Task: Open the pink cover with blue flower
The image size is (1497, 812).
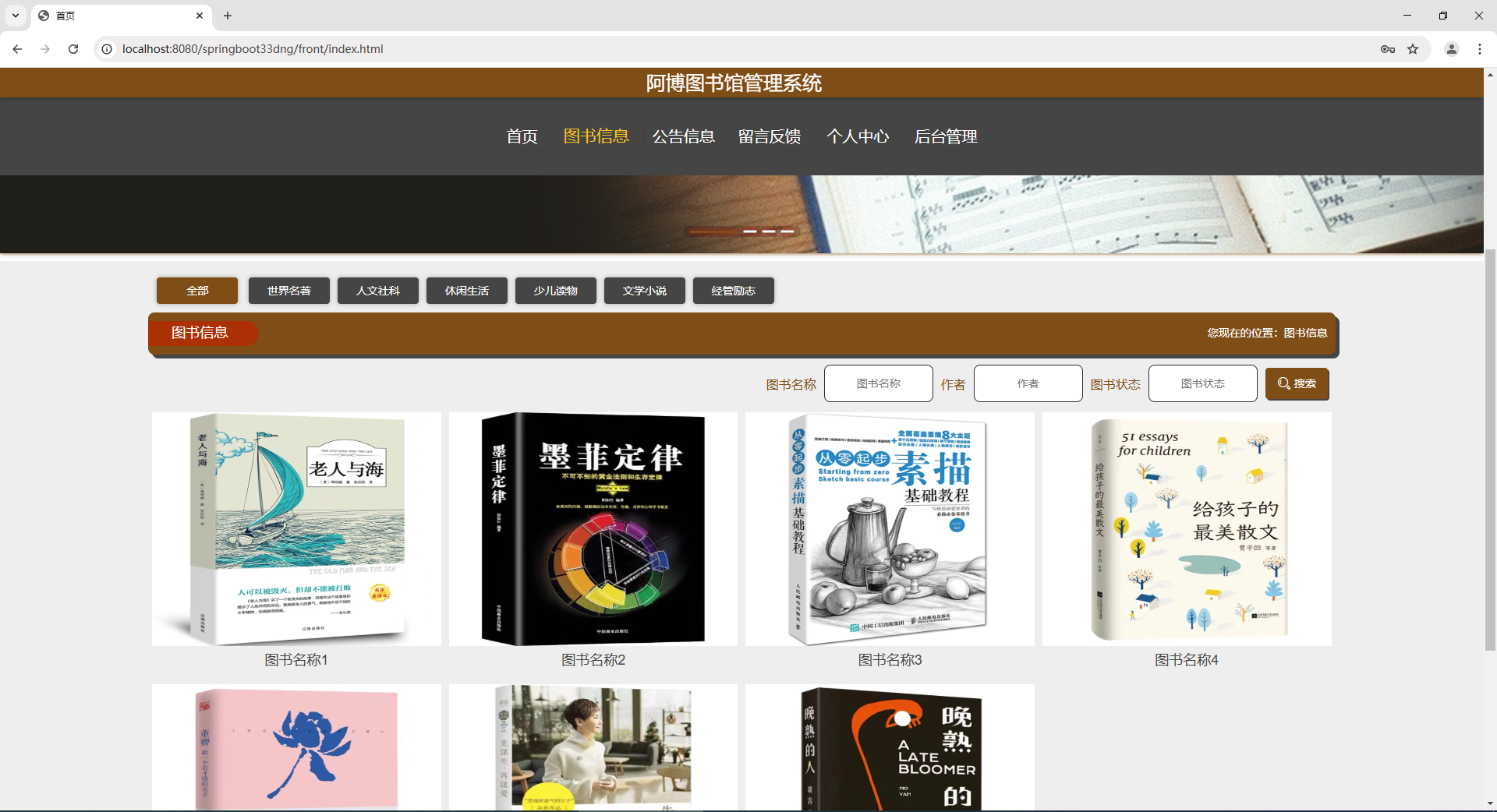Action: (x=296, y=748)
